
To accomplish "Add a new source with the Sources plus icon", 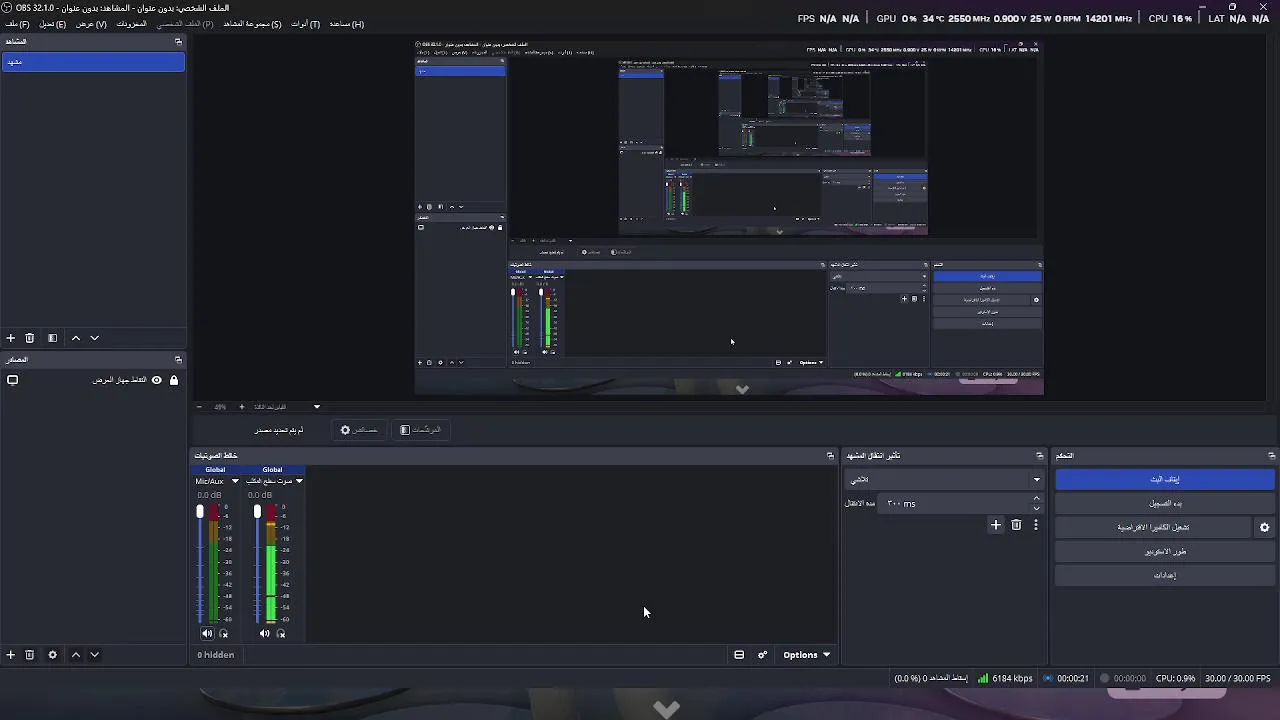I will point(11,655).
